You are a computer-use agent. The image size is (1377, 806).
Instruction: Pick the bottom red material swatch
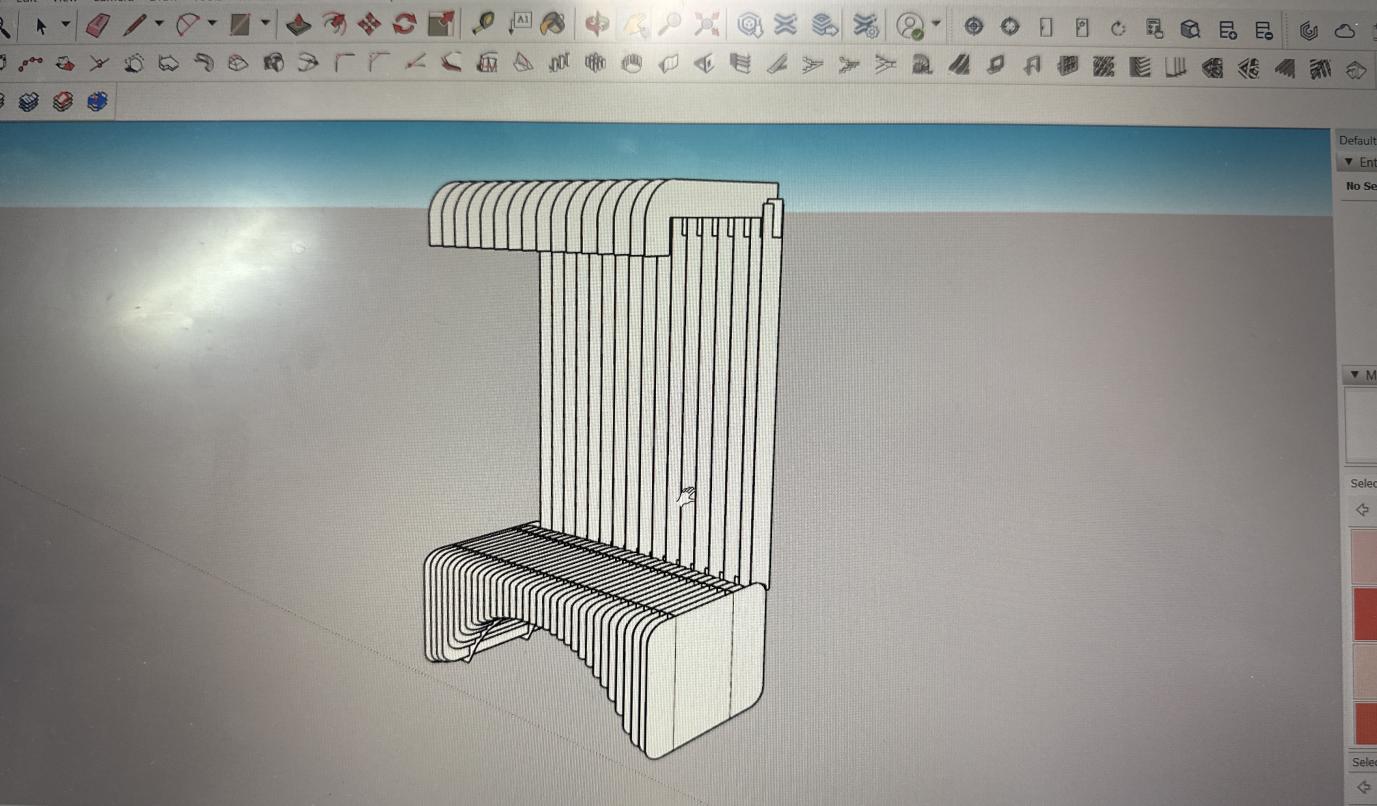pyautogui.click(x=1364, y=723)
